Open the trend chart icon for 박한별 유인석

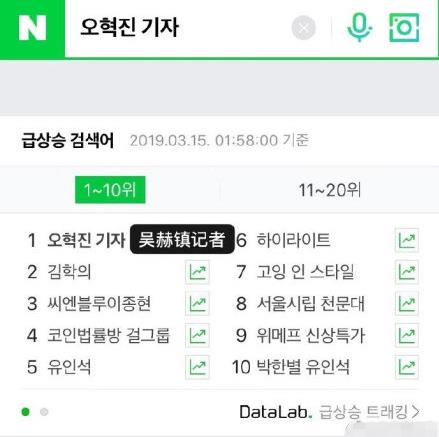(x=407, y=367)
